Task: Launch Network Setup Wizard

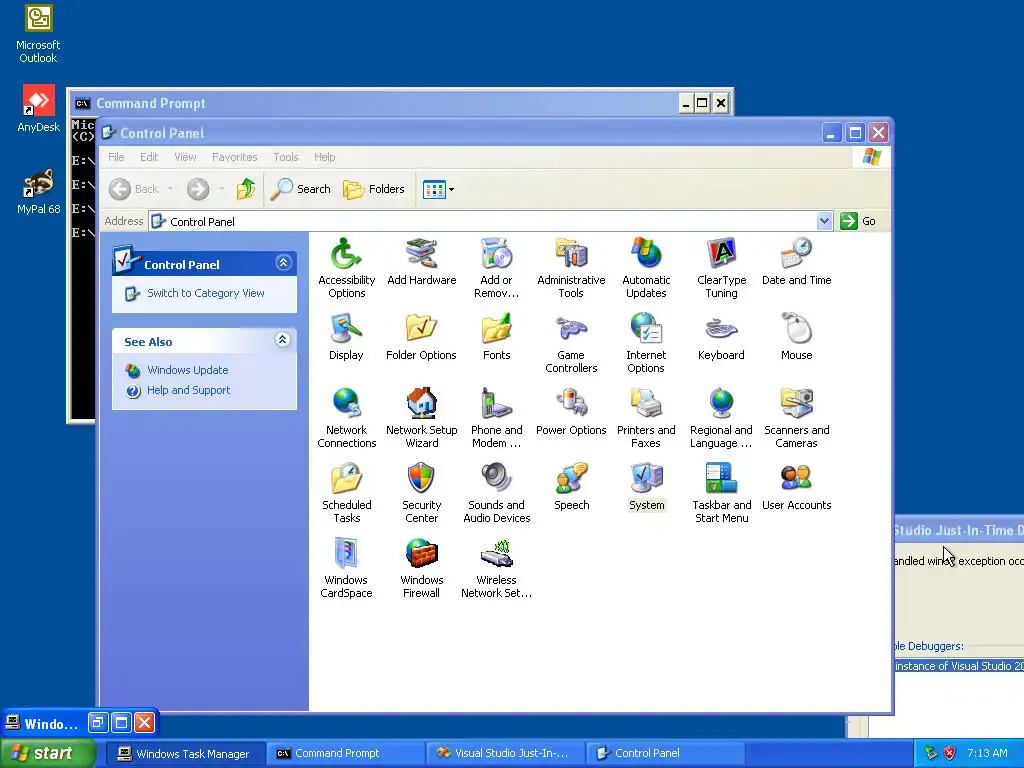Action: 421,418
